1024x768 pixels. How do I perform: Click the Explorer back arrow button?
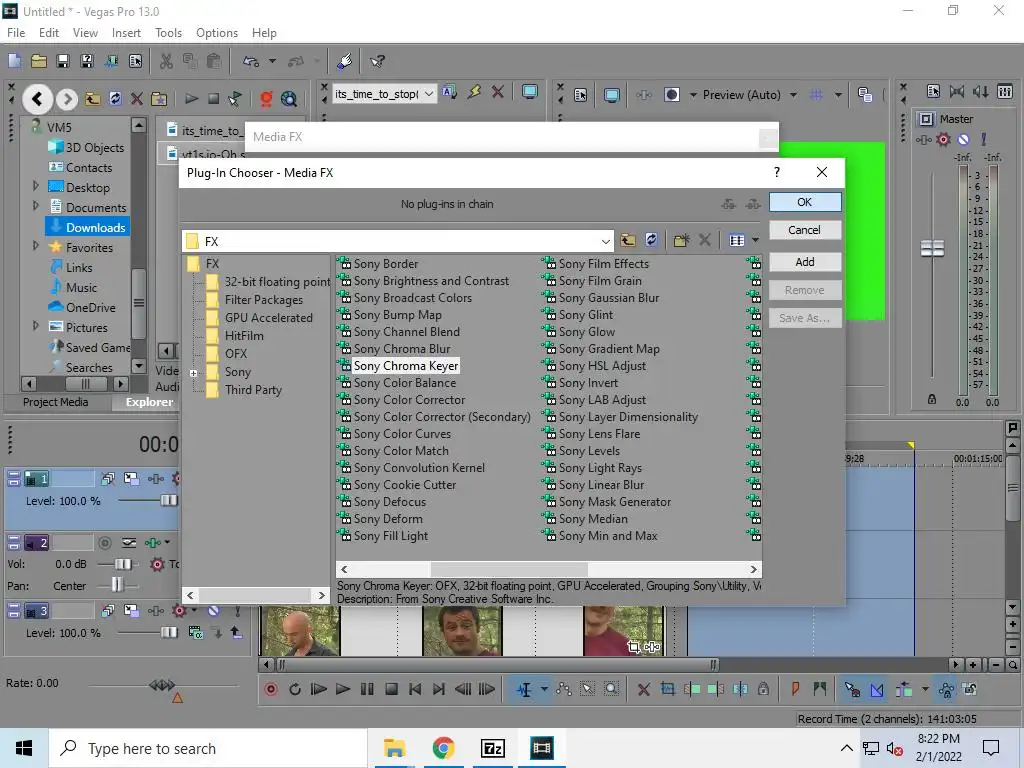37,99
